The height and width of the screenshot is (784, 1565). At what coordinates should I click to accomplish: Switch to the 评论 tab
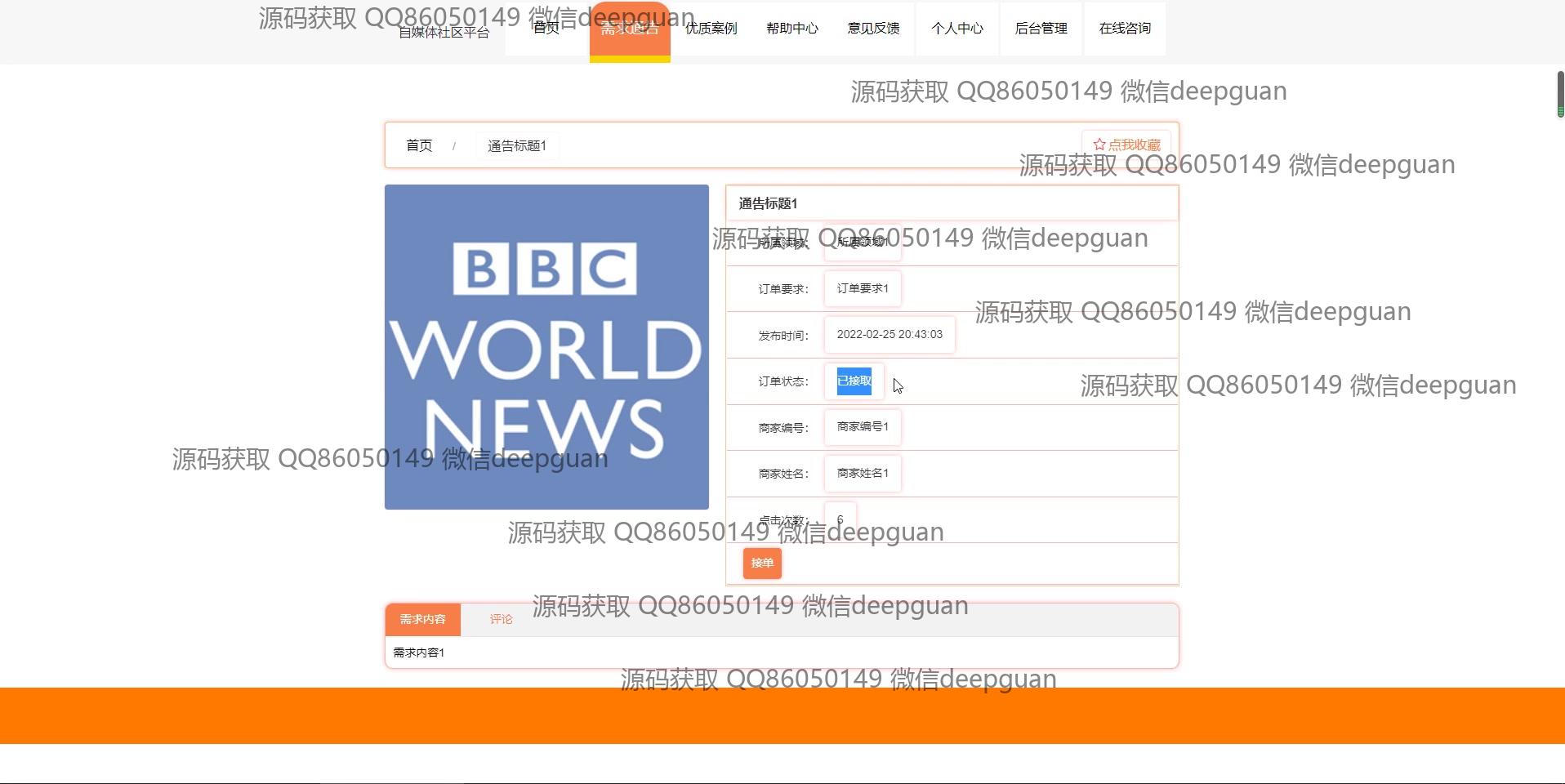click(502, 620)
